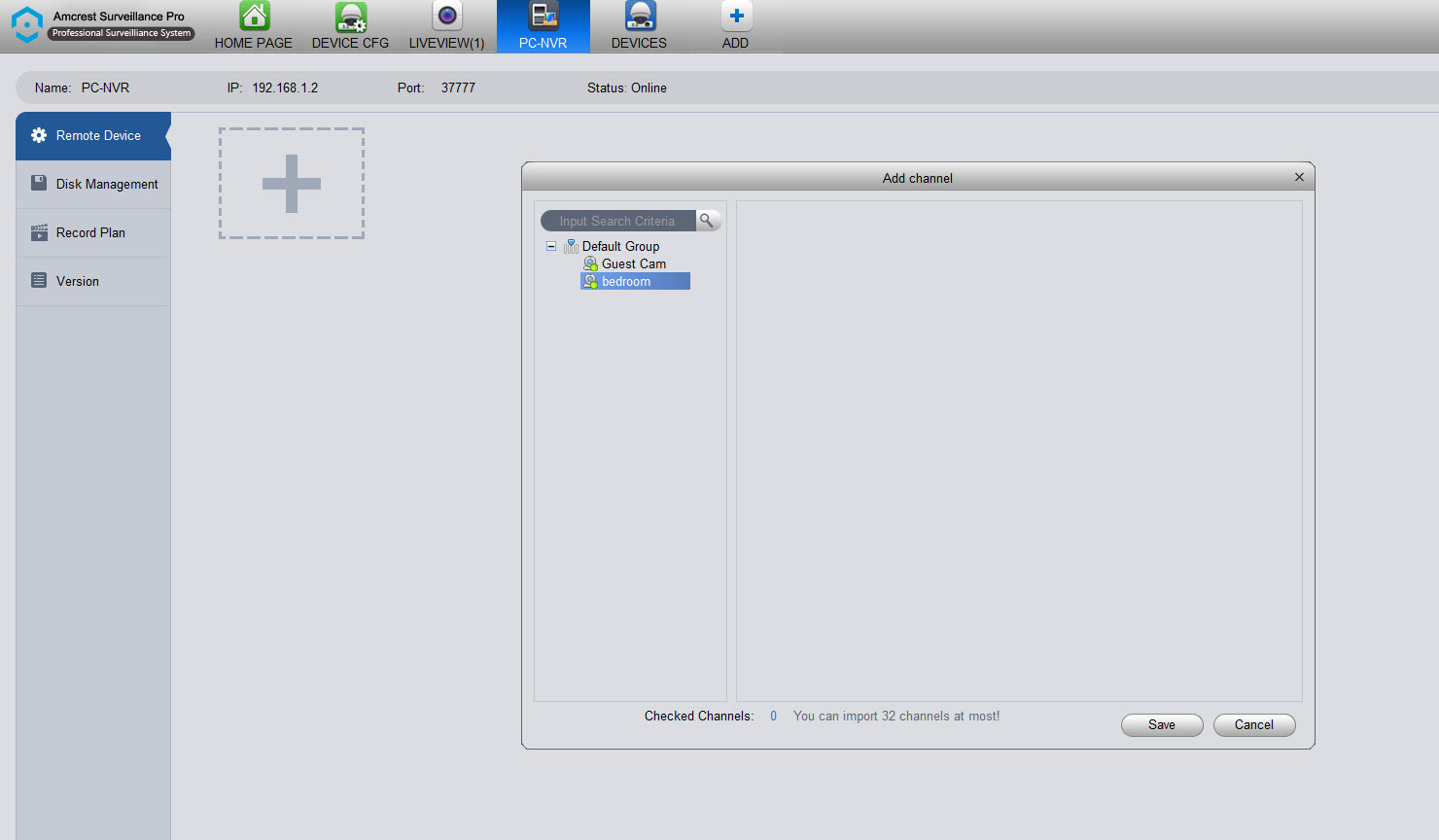
Task: Click the search magnifier icon in Add channel
Action: 708,221
